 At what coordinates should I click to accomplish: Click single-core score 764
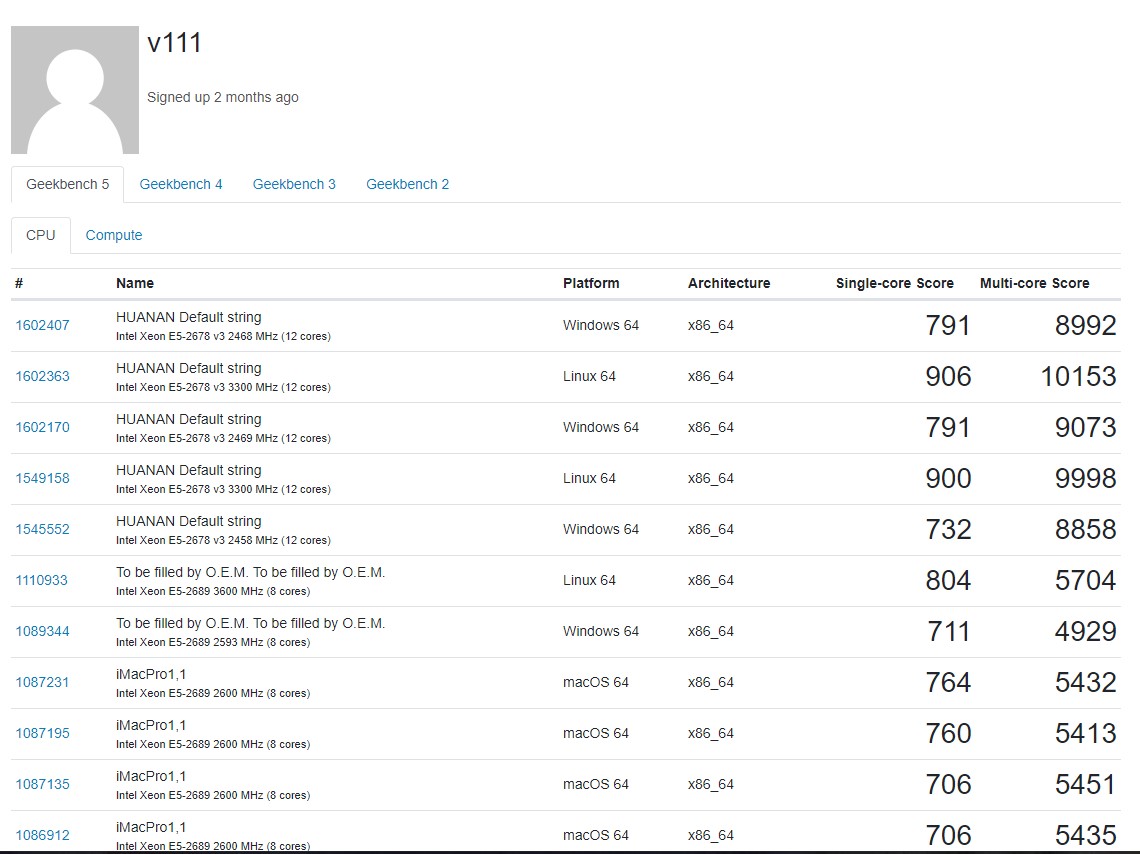(x=948, y=682)
